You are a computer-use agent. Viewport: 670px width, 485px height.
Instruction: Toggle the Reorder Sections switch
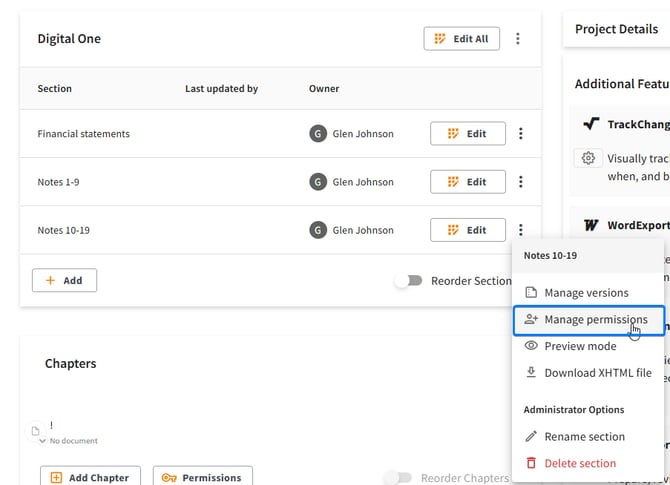(408, 281)
